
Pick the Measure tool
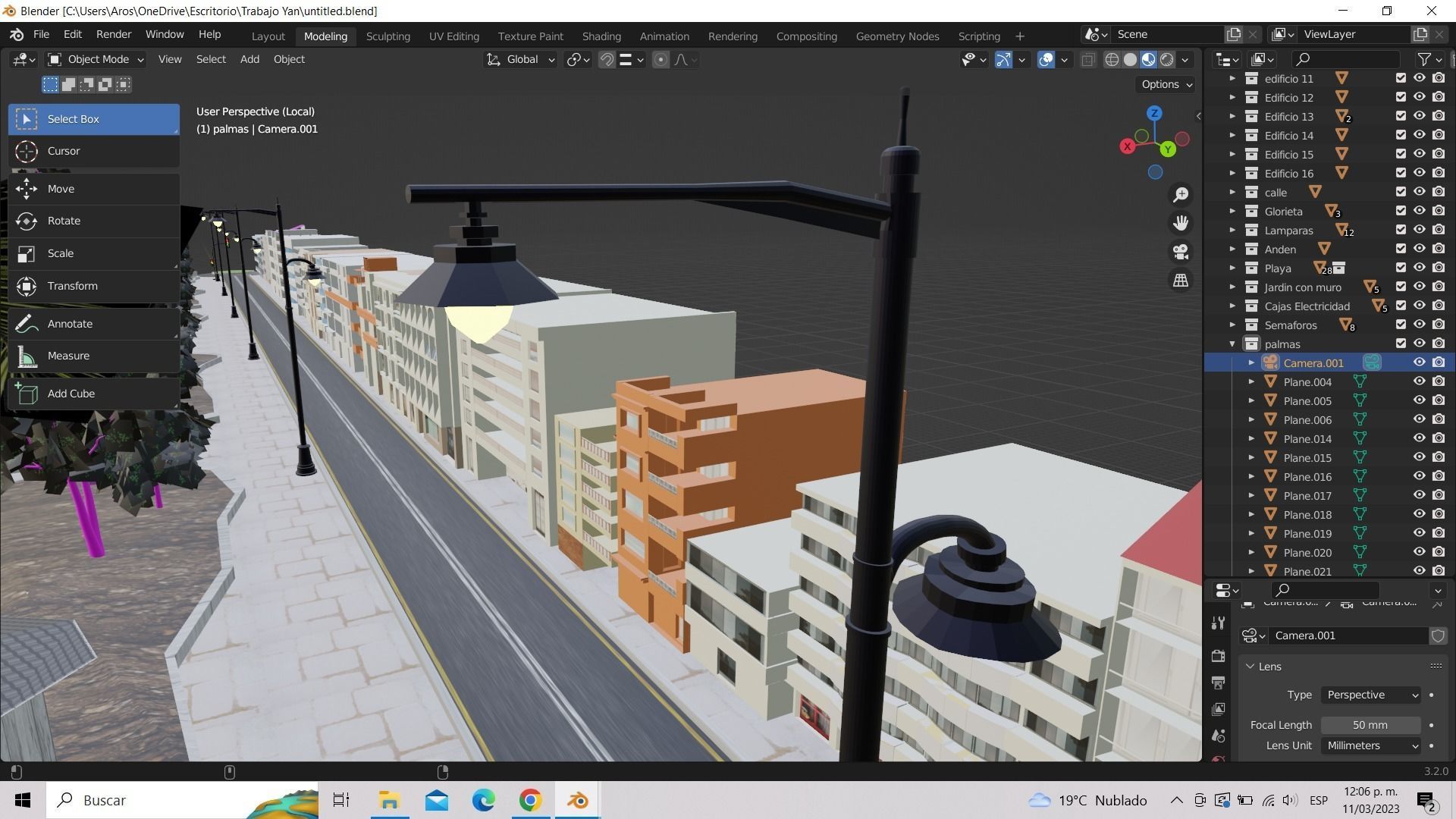coord(93,356)
